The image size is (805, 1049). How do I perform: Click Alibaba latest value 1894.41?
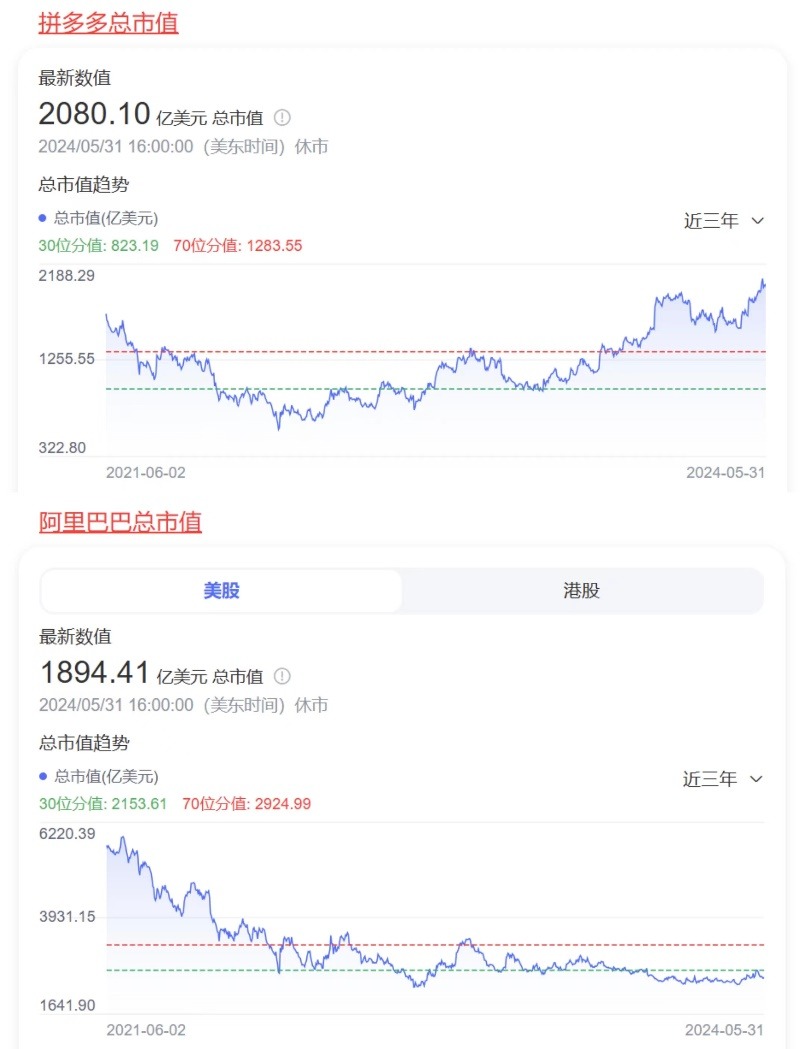[94, 671]
